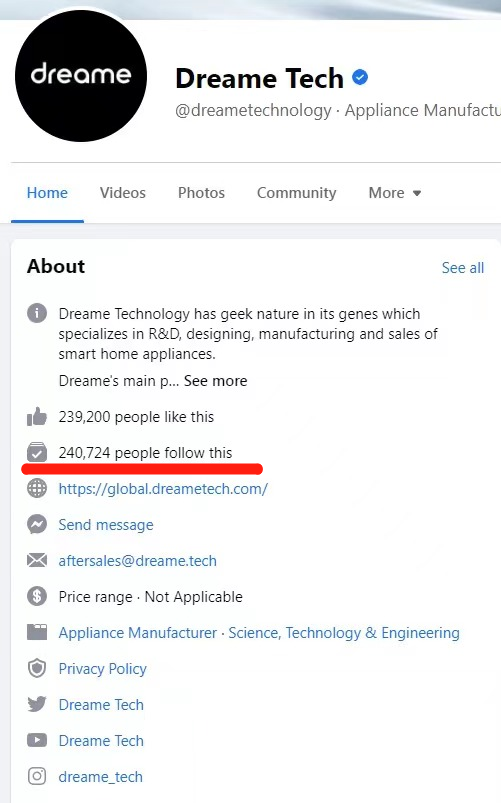
Task: Click the envelope email icon
Action: coord(37,560)
